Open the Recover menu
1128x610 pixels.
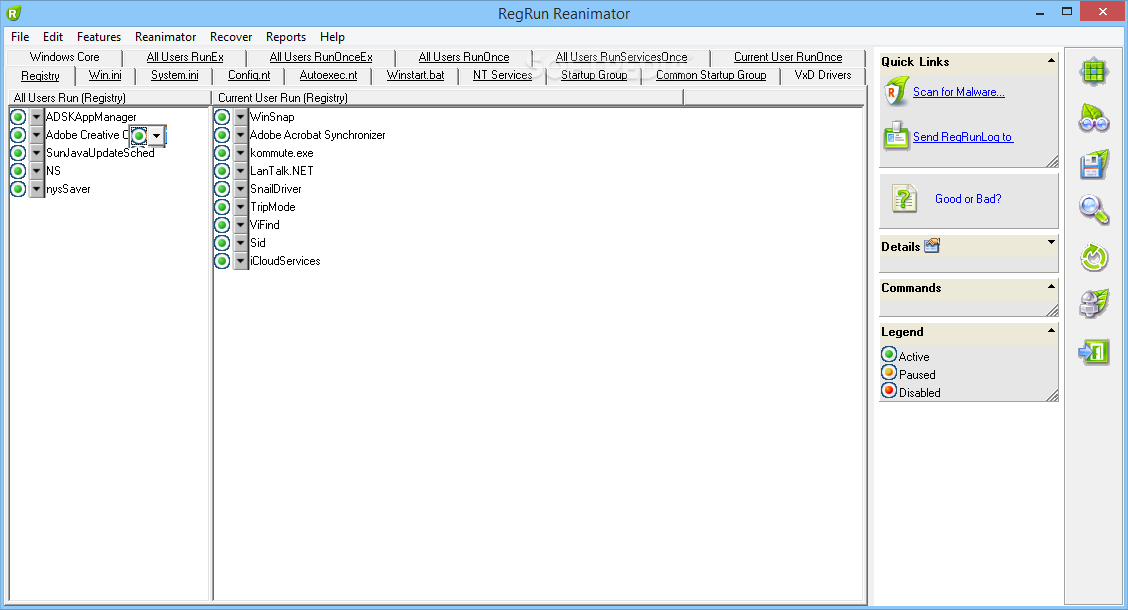click(x=231, y=37)
